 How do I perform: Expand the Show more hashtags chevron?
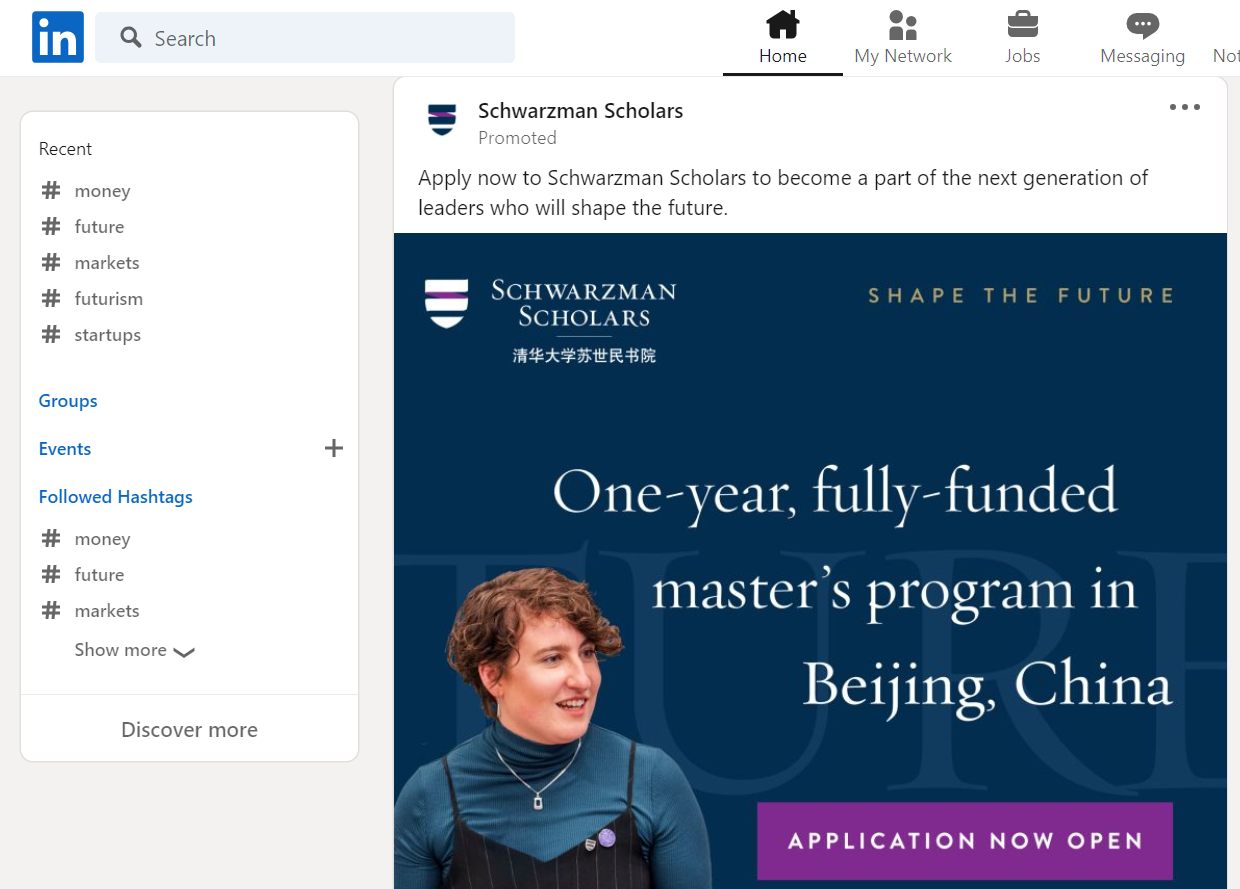pos(184,652)
